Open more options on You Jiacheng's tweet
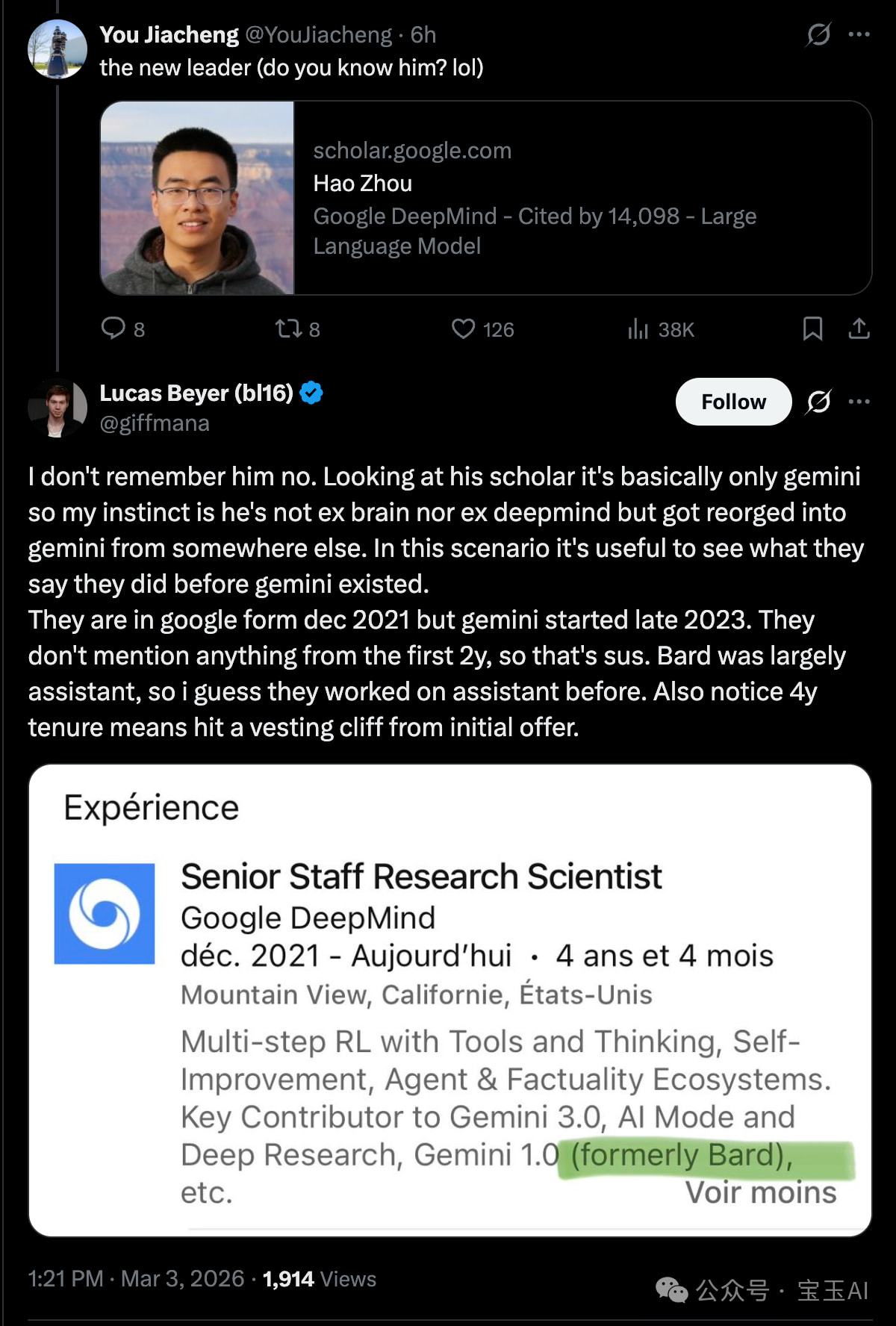 [x=859, y=34]
